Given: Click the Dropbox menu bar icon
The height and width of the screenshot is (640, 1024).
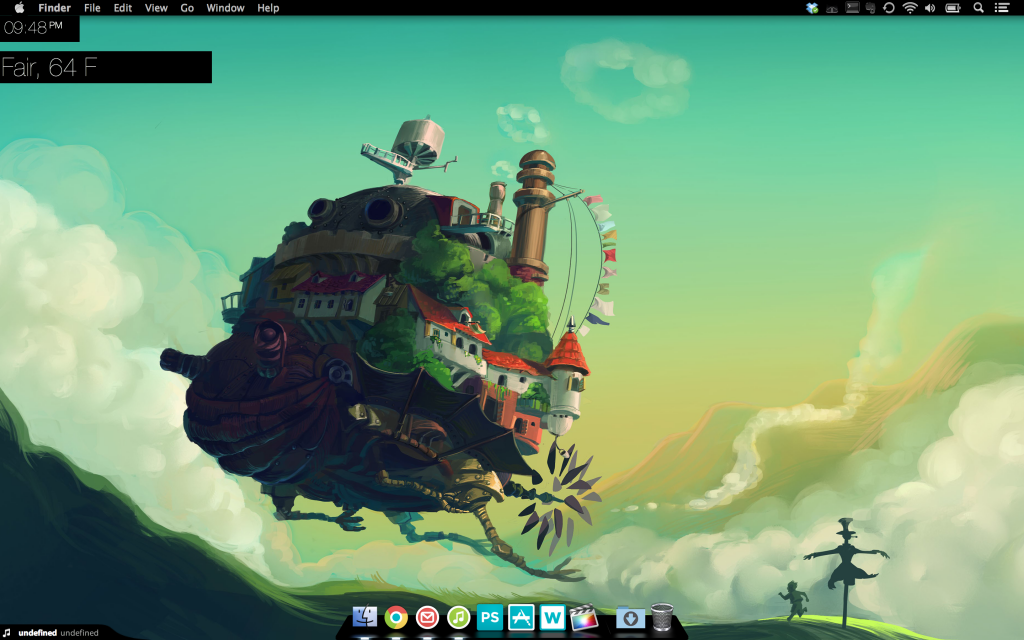Looking at the screenshot, I should click(x=812, y=8).
